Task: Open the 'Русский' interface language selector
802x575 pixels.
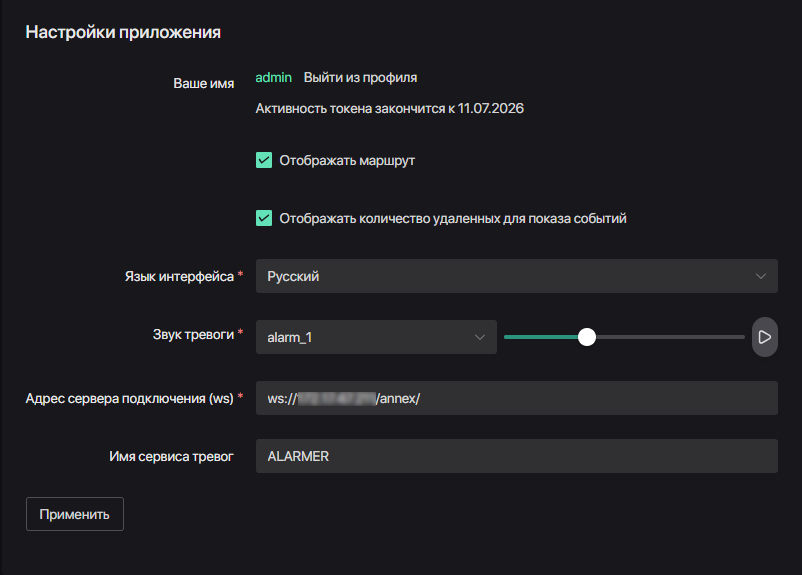Action: (x=500, y=276)
